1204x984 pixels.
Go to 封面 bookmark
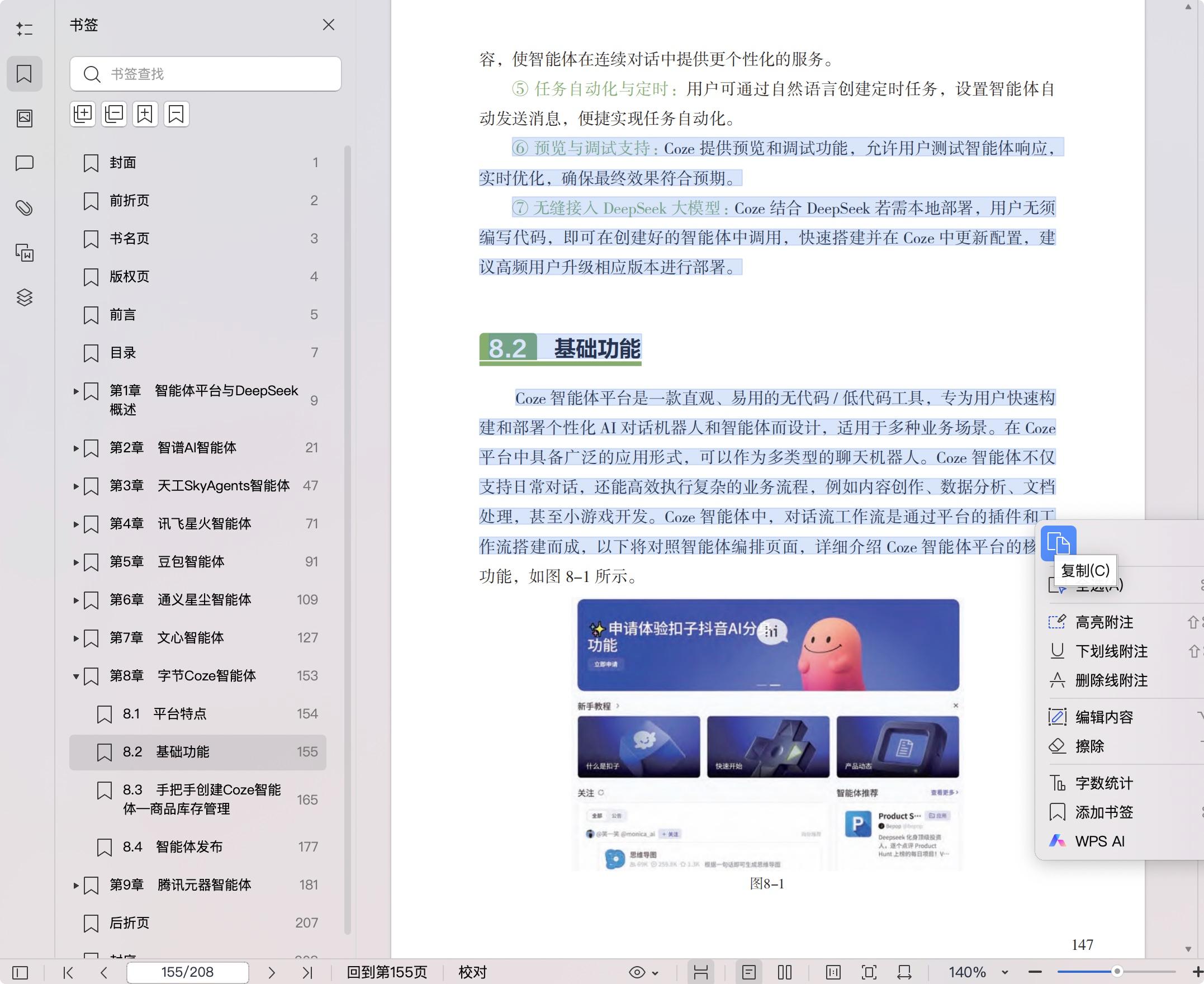tap(198, 163)
